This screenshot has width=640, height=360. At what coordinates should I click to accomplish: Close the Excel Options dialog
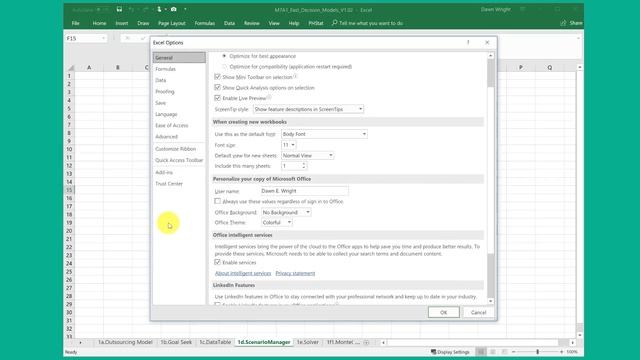pyautogui.click(x=487, y=42)
